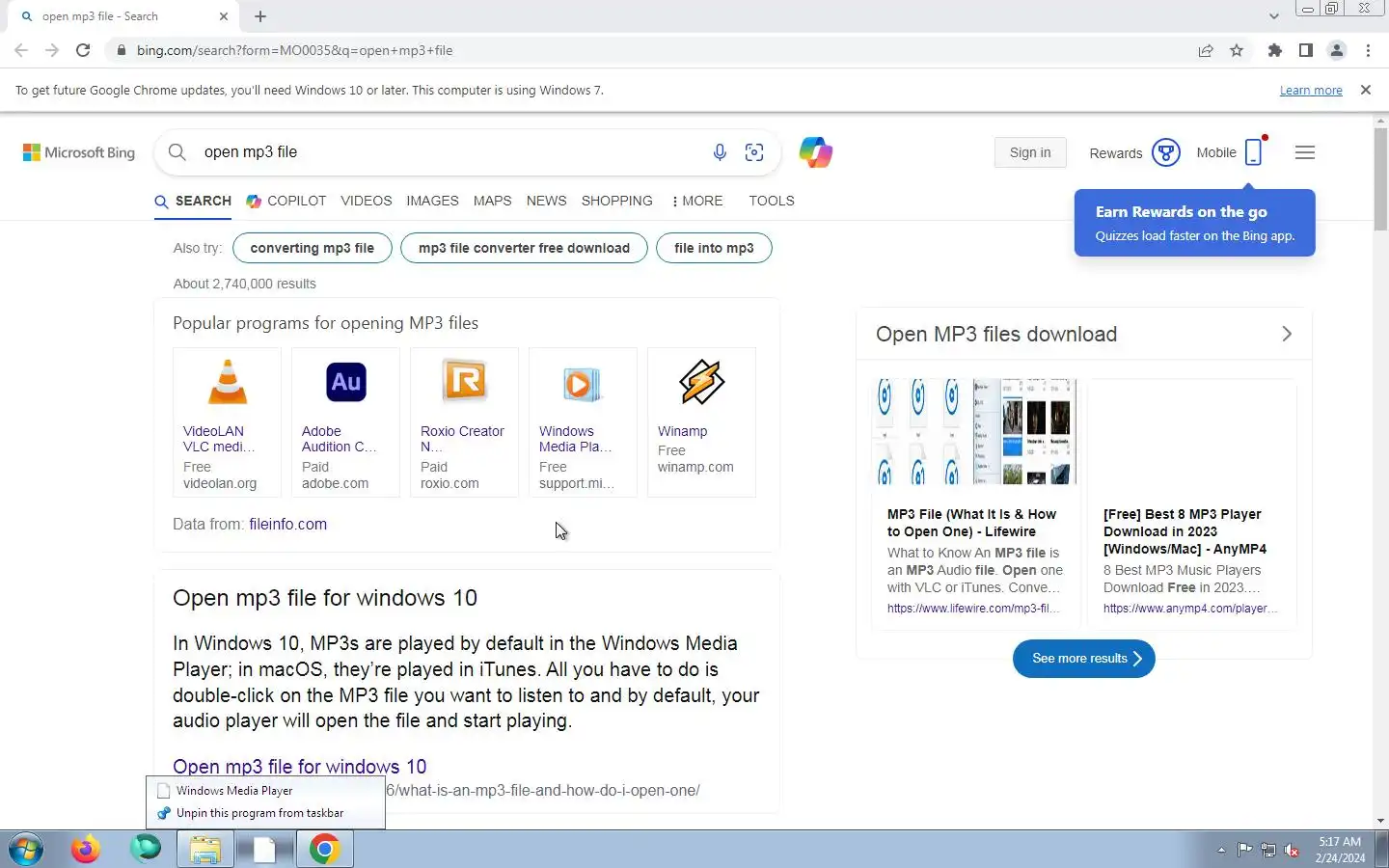Open the Bing hamburger menu

[x=1305, y=152]
